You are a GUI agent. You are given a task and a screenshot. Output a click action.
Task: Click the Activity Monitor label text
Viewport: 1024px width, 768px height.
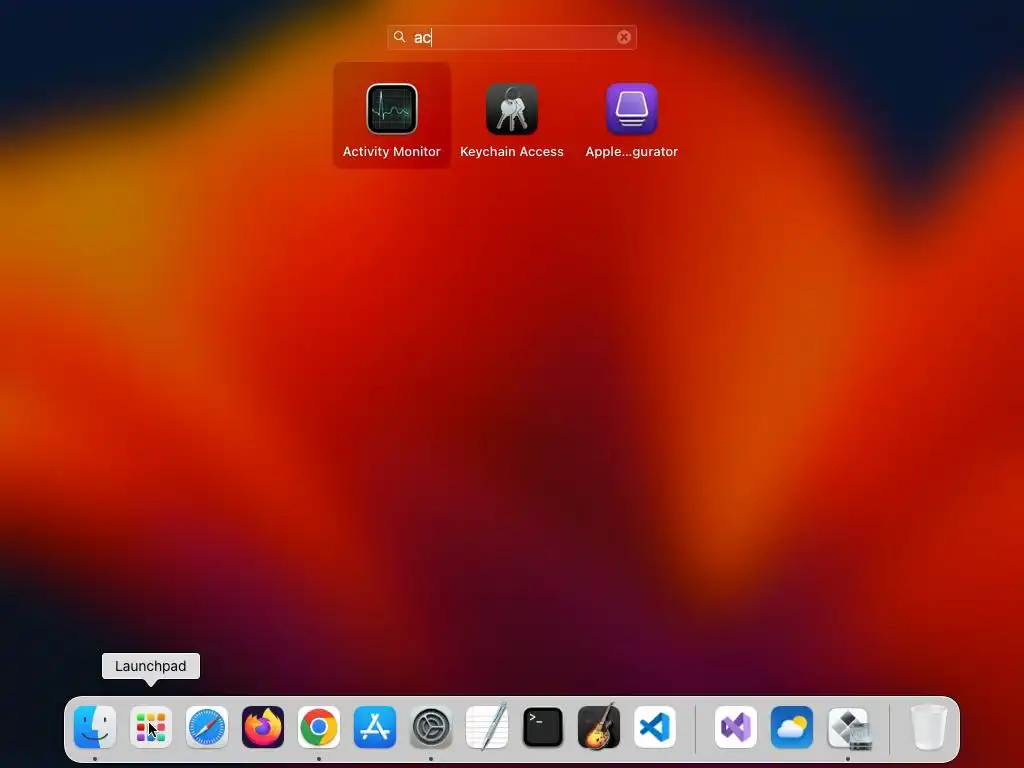[x=392, y=152]
